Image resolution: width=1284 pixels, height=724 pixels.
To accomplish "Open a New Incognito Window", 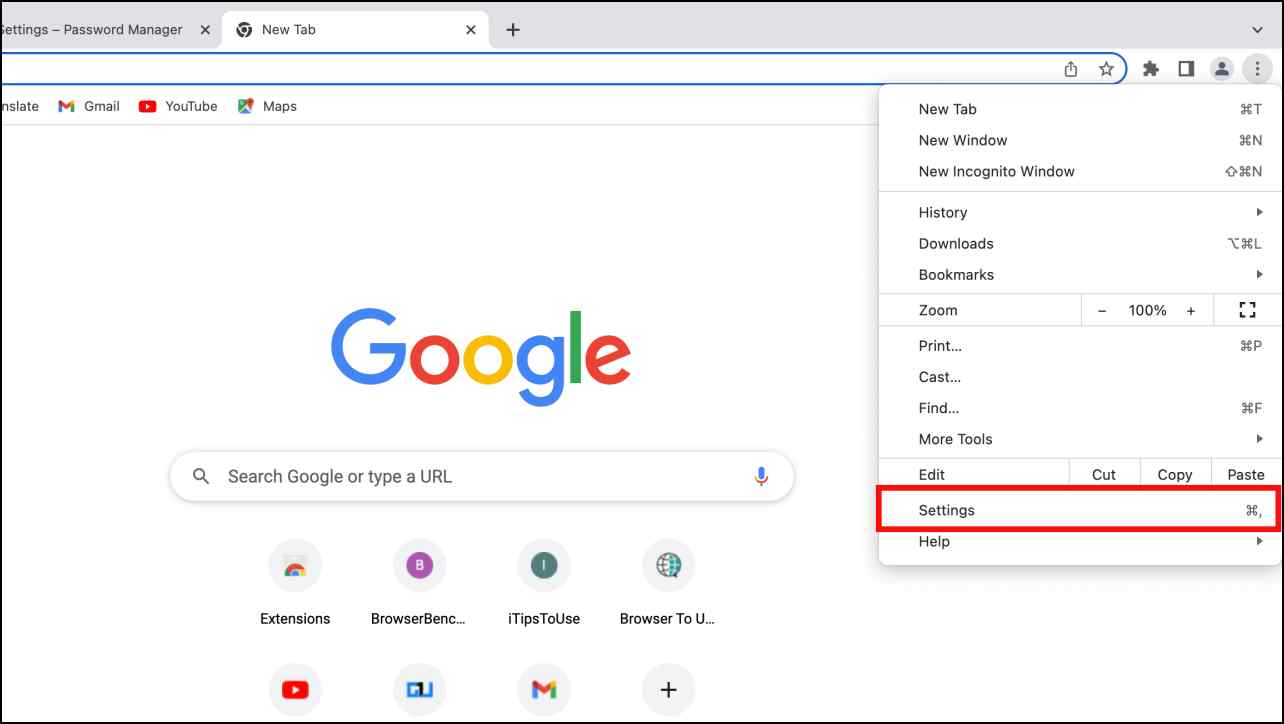I will click(x=1080, y=171).
